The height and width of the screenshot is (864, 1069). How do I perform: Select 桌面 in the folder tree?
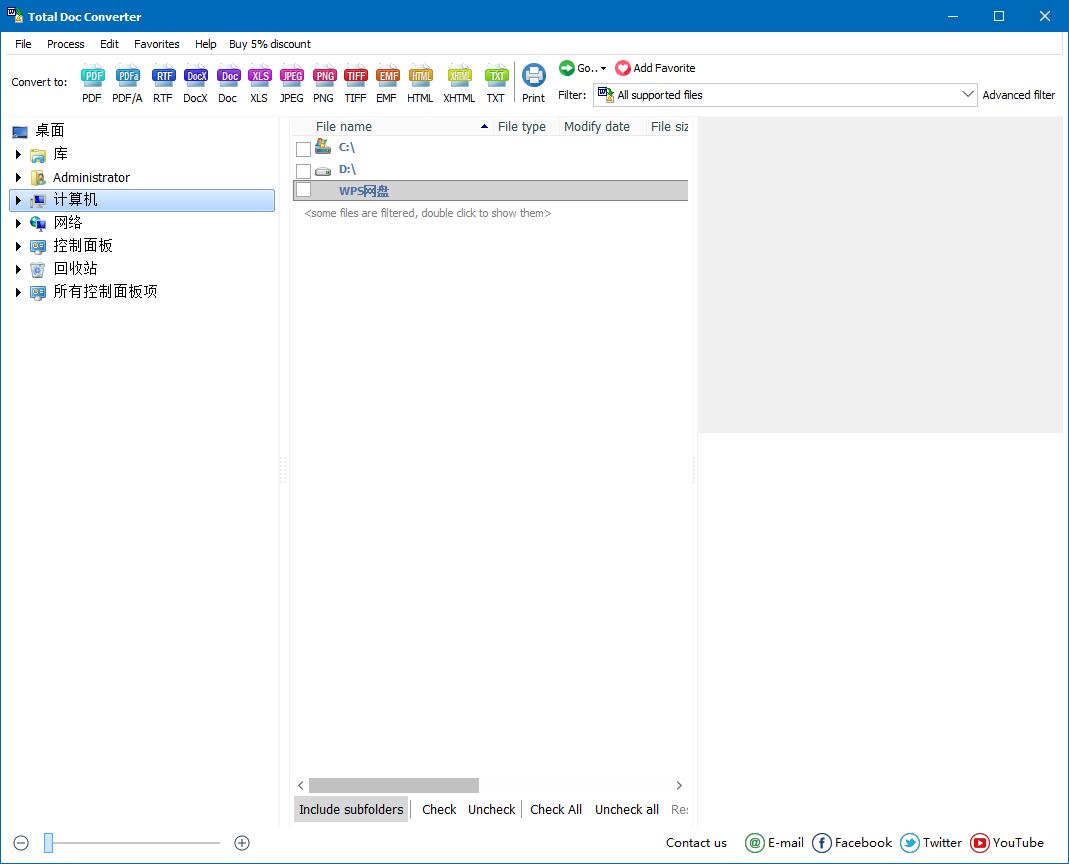tap(50, 130)
